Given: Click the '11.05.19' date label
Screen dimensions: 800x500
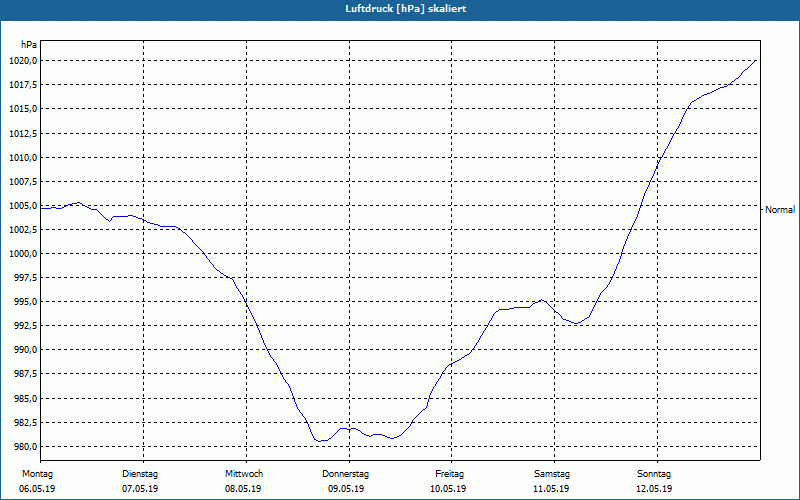Looking at the screenshot, I should pos(551,489).
